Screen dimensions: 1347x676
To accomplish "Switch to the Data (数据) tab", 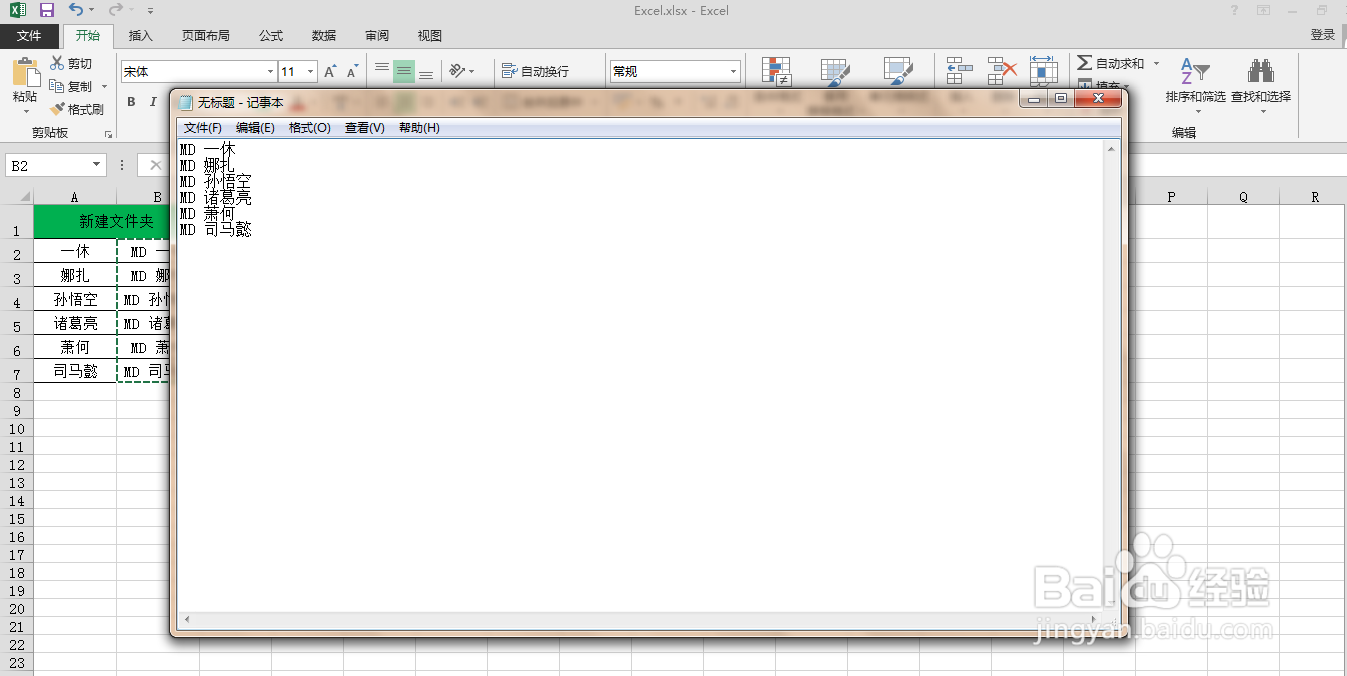I will [x=324, y=36].
